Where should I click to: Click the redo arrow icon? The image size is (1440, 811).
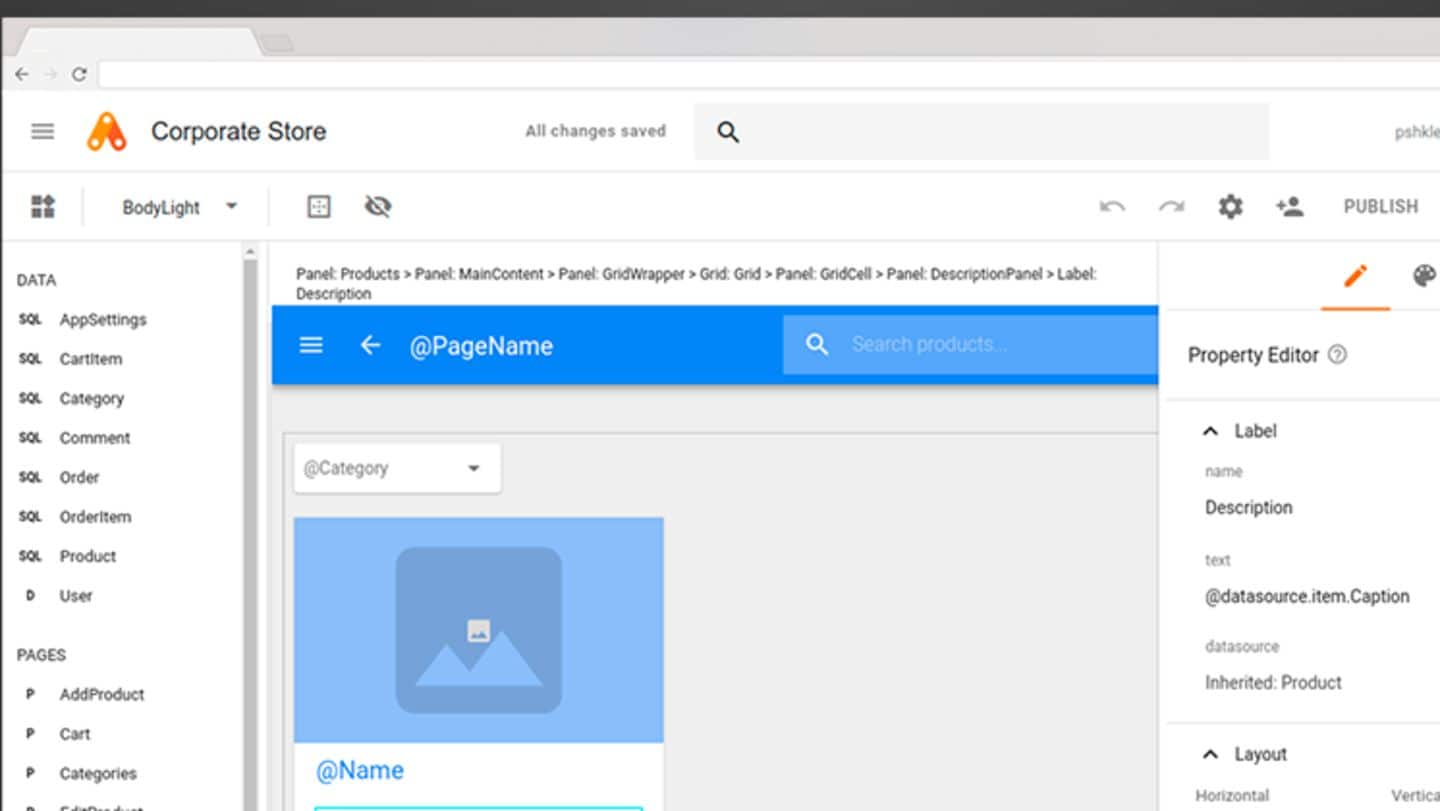click(1171, 207)
